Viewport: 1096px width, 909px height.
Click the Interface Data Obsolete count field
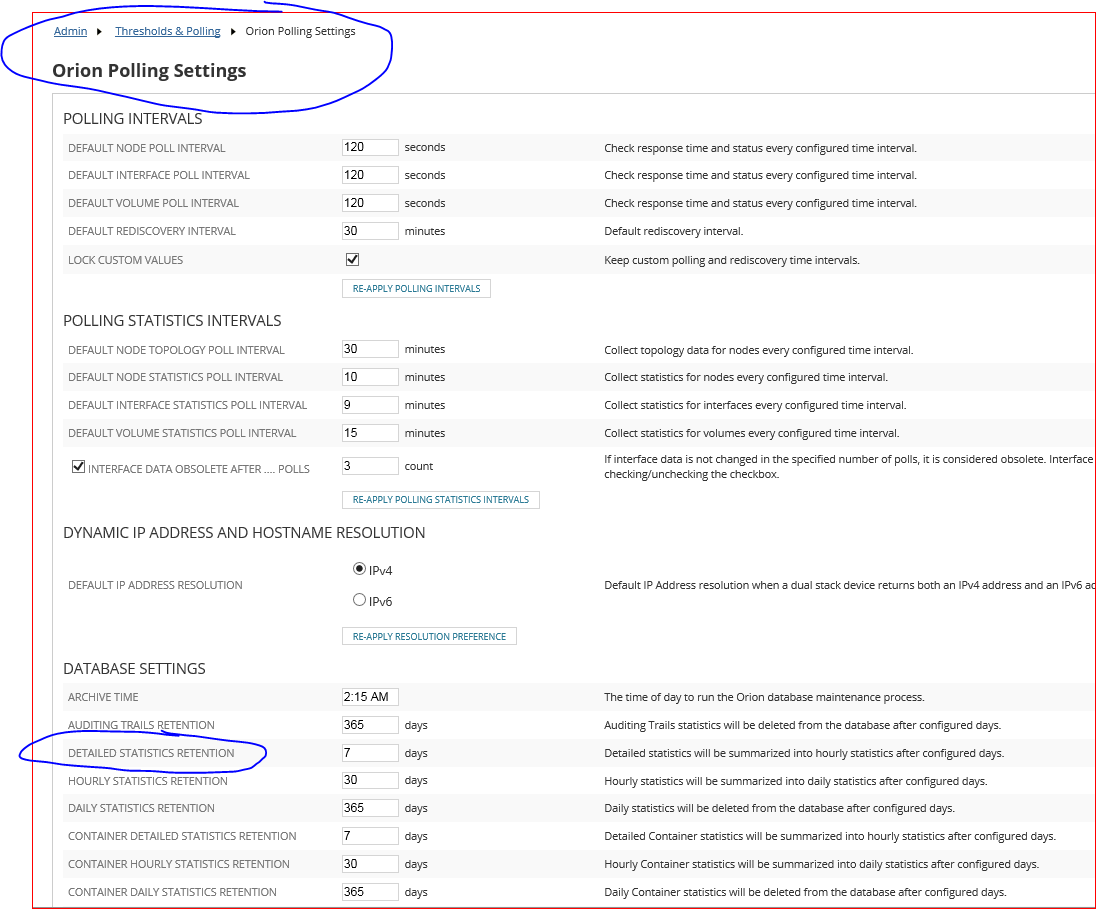(x=370, y=466)
